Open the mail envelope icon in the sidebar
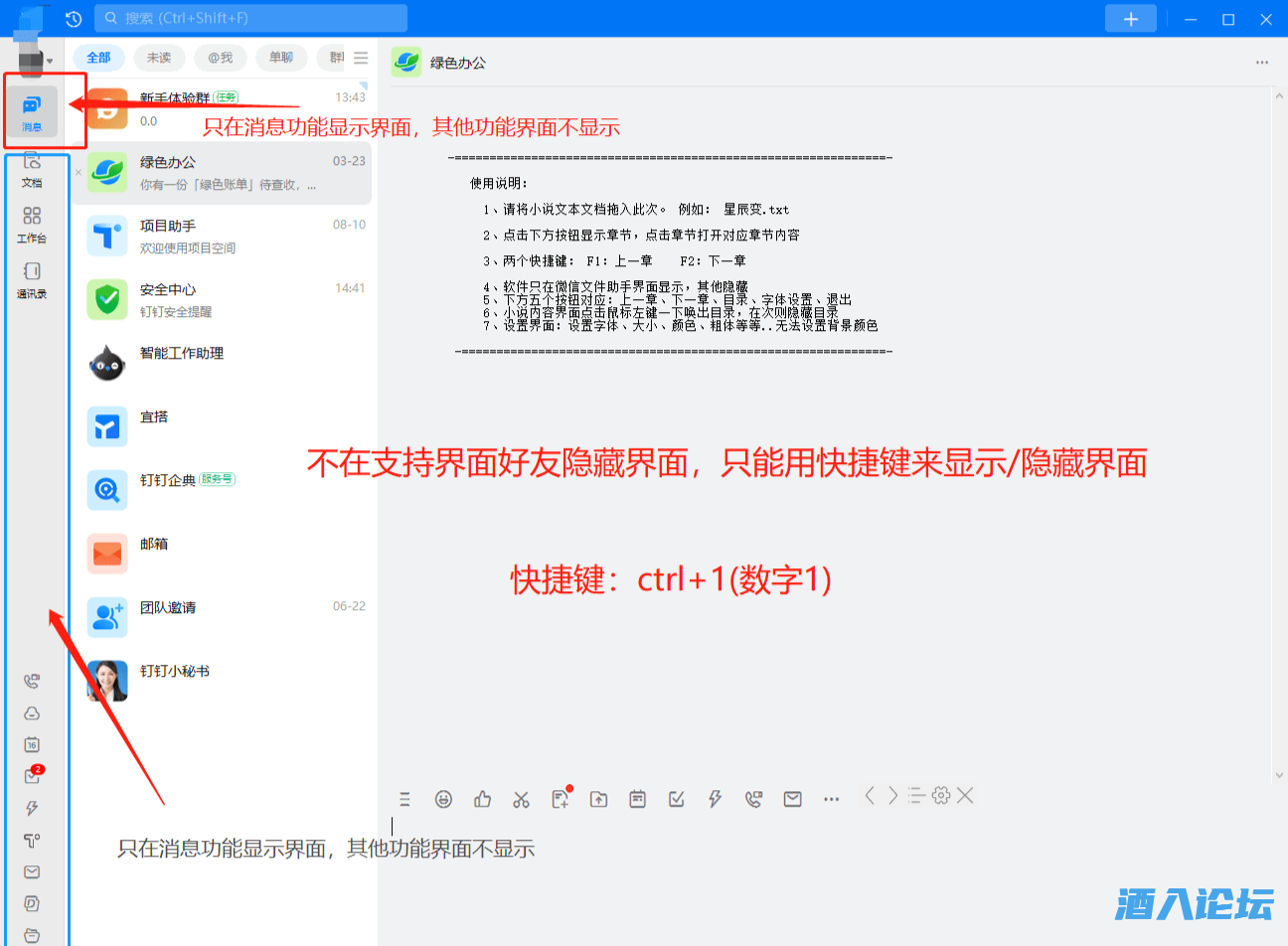The image size is (1288, 946). tap(32, 872)
